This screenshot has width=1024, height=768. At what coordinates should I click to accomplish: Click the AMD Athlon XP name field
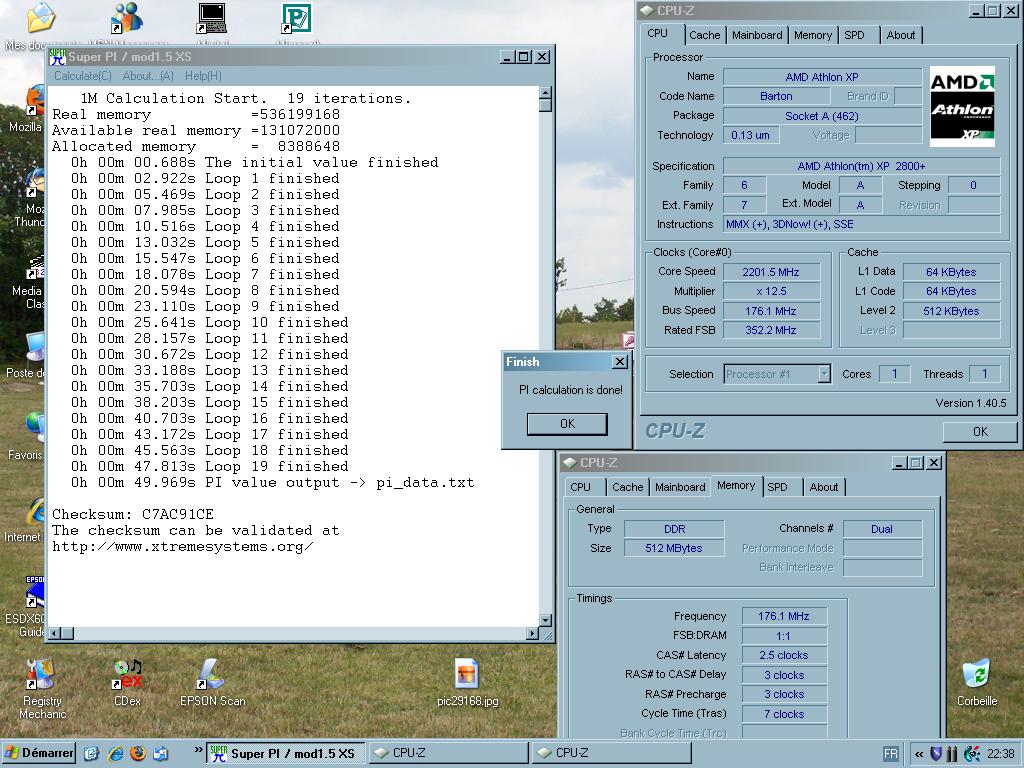[x=822, y=77]
